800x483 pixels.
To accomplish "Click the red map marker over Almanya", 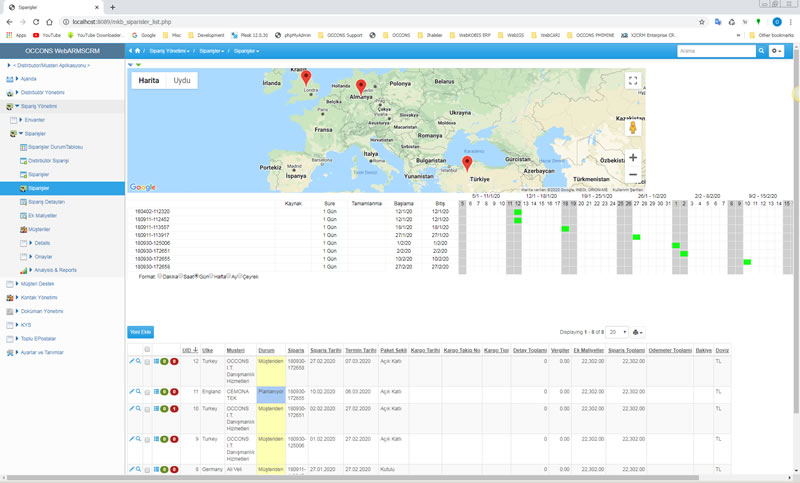I will point(361,87).
